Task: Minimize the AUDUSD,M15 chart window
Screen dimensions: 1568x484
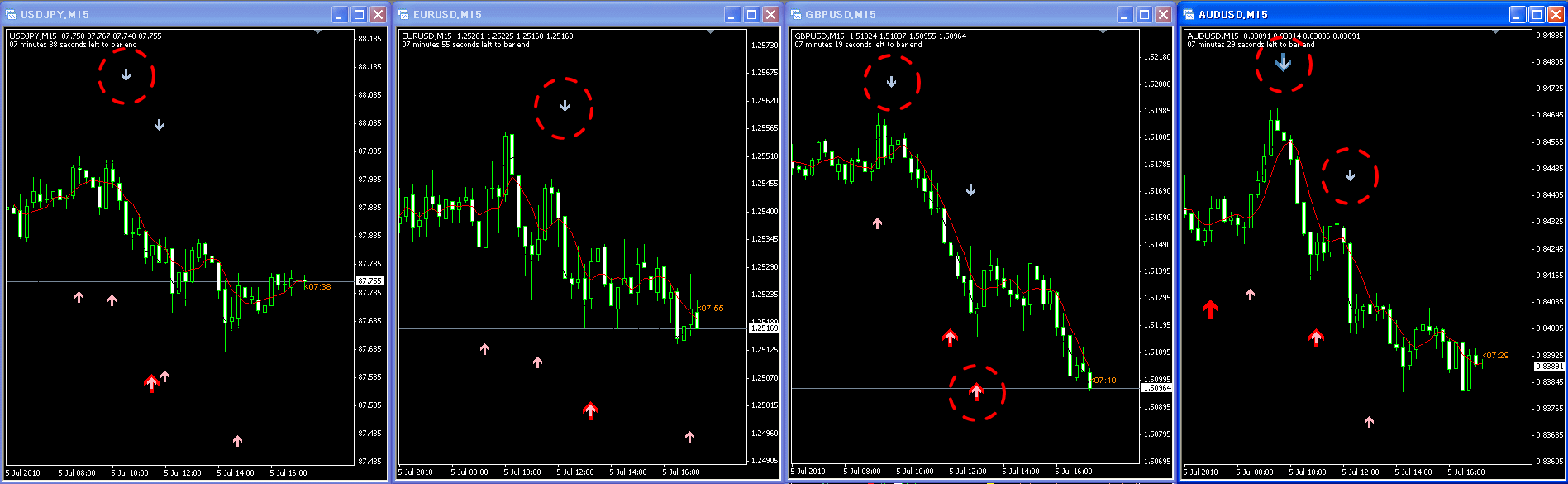Action: click(x=1518, y=14)
